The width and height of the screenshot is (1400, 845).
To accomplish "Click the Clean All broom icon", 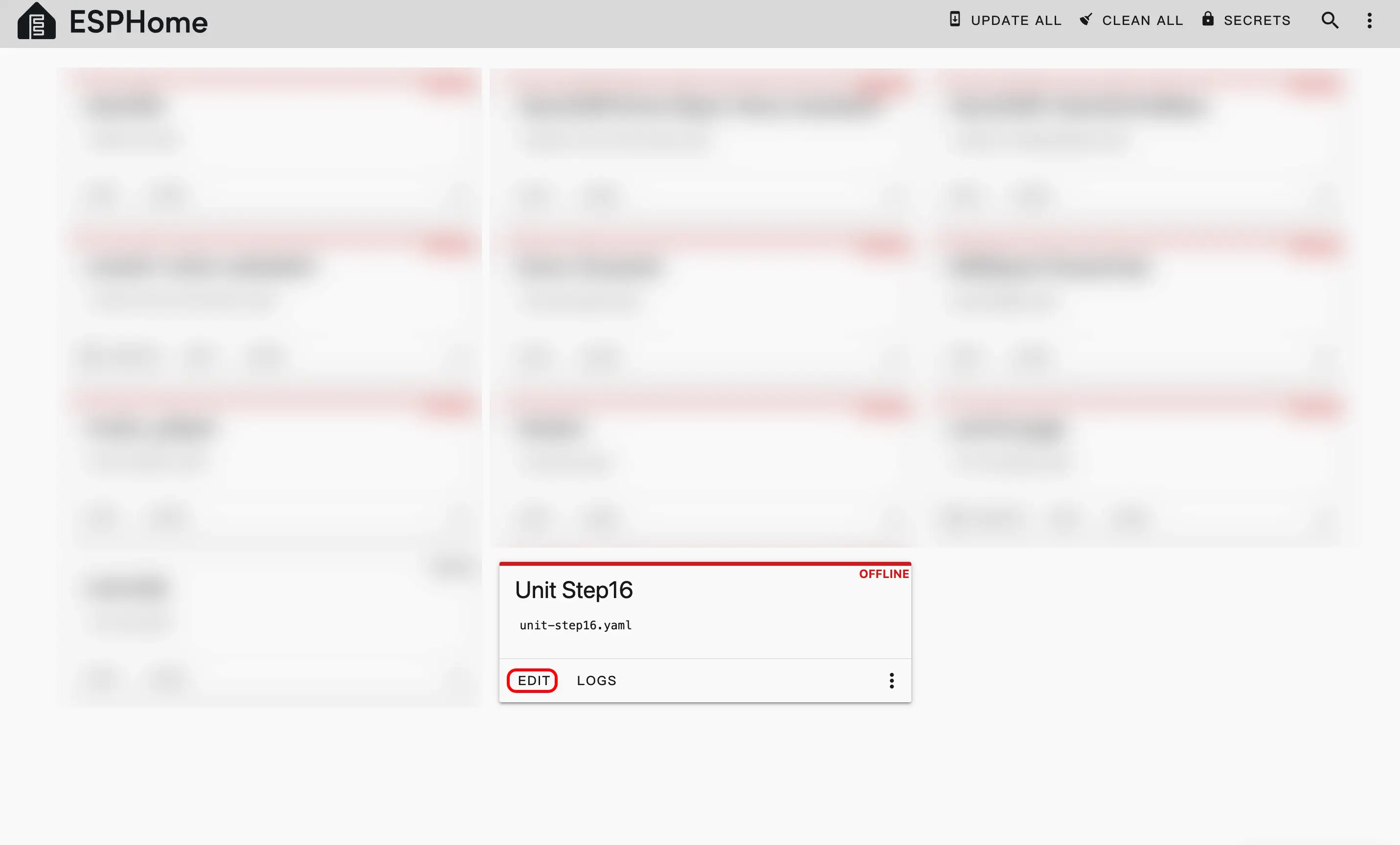I will point(1086,20).
